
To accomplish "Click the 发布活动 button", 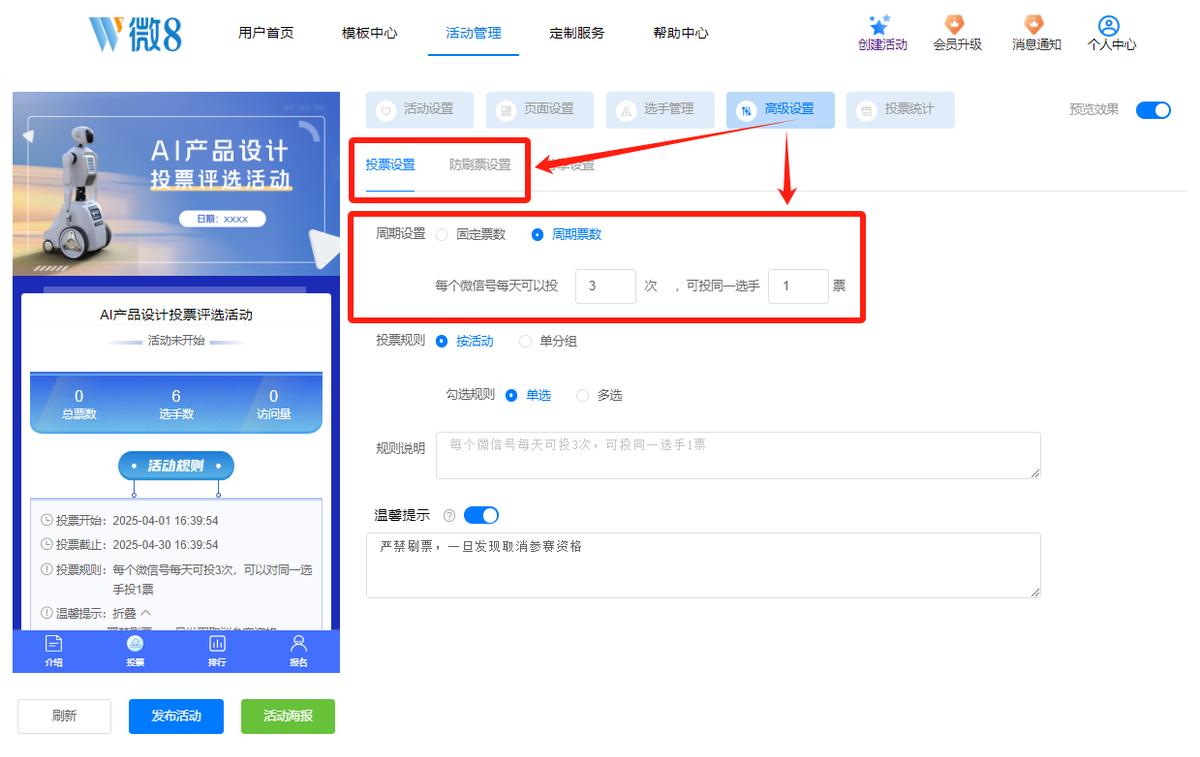I will [176, 716].
